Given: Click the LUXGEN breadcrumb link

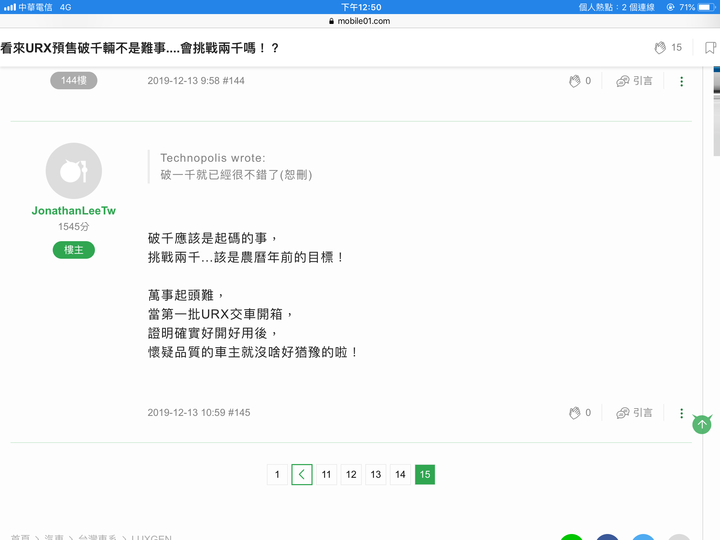Looking at the screenshot, I should click(151, 537).
